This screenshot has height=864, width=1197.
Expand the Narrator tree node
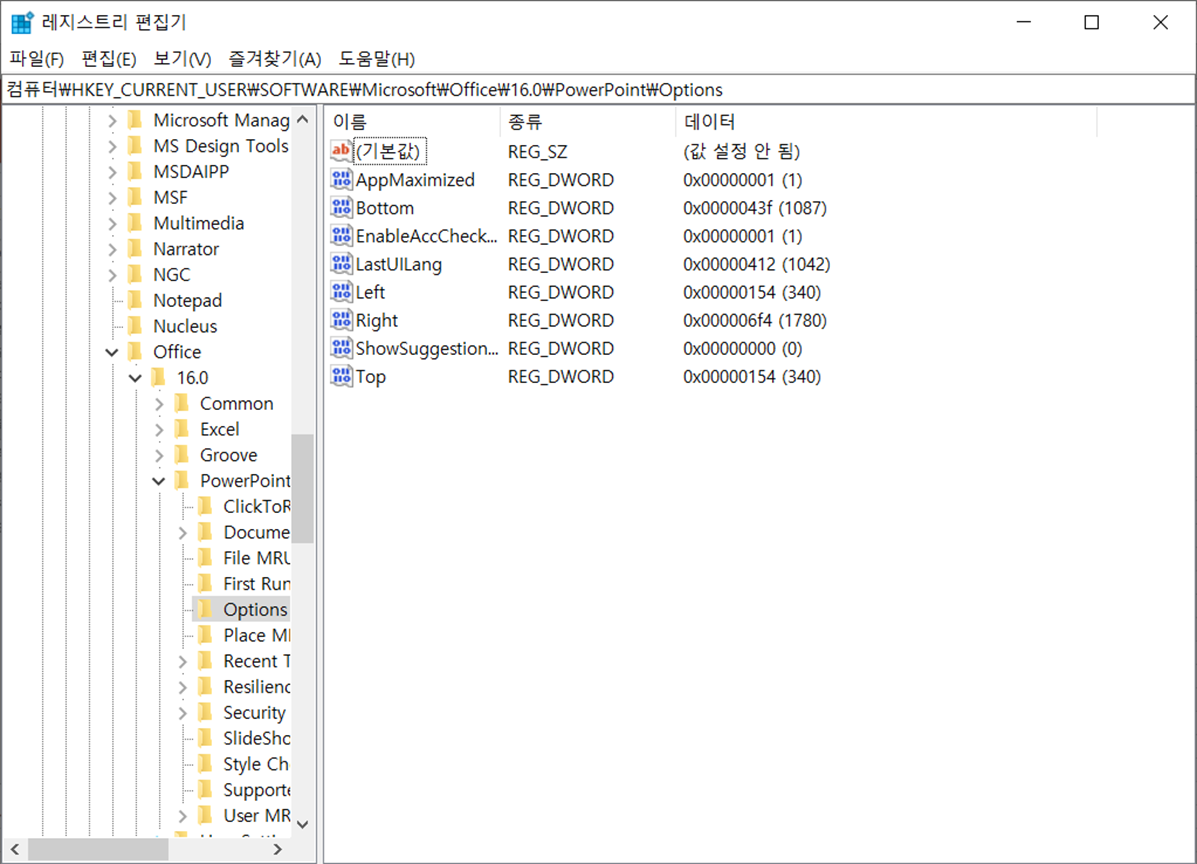point(112,249)
